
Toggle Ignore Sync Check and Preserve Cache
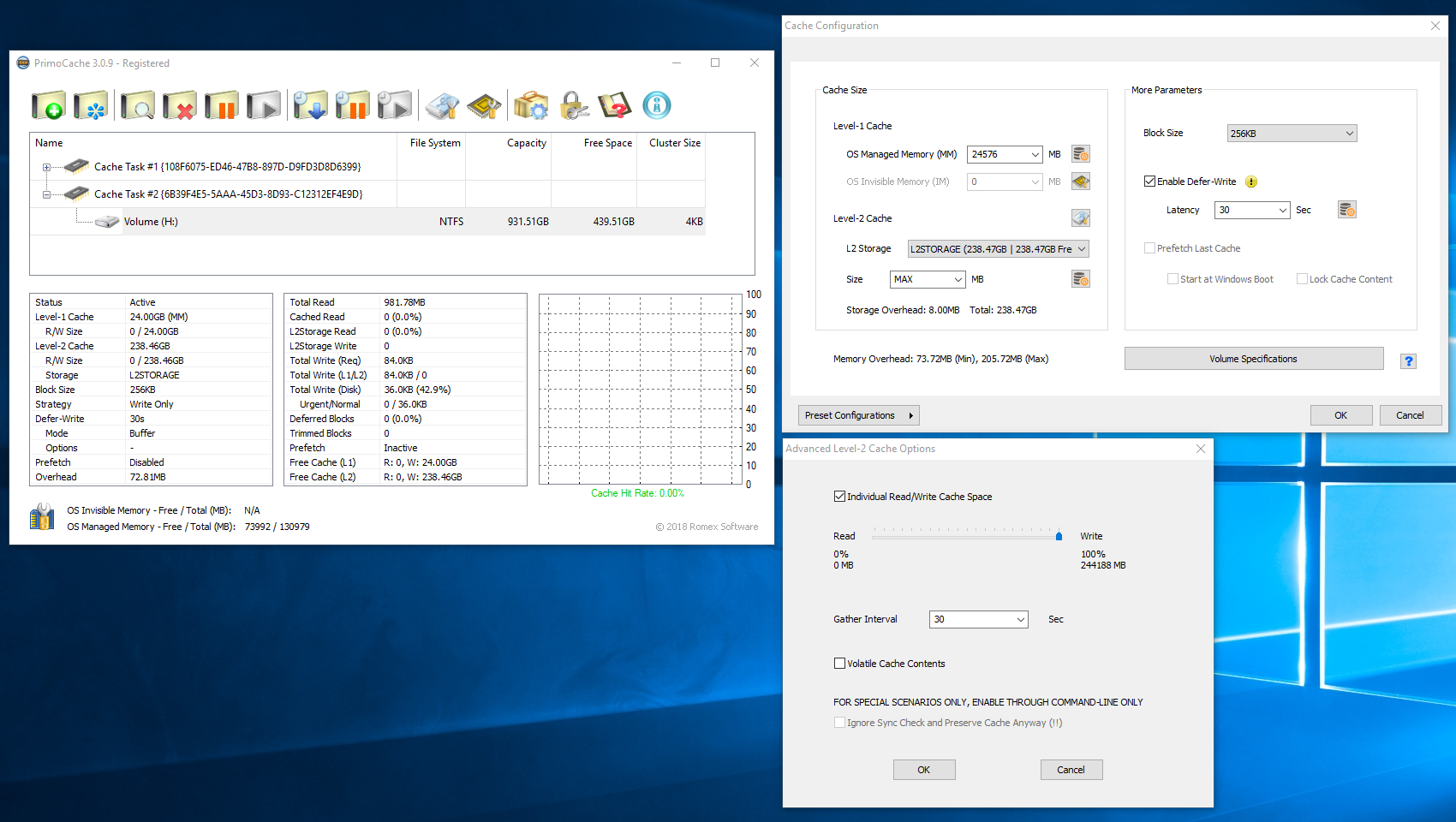click(x=840, y=723)
